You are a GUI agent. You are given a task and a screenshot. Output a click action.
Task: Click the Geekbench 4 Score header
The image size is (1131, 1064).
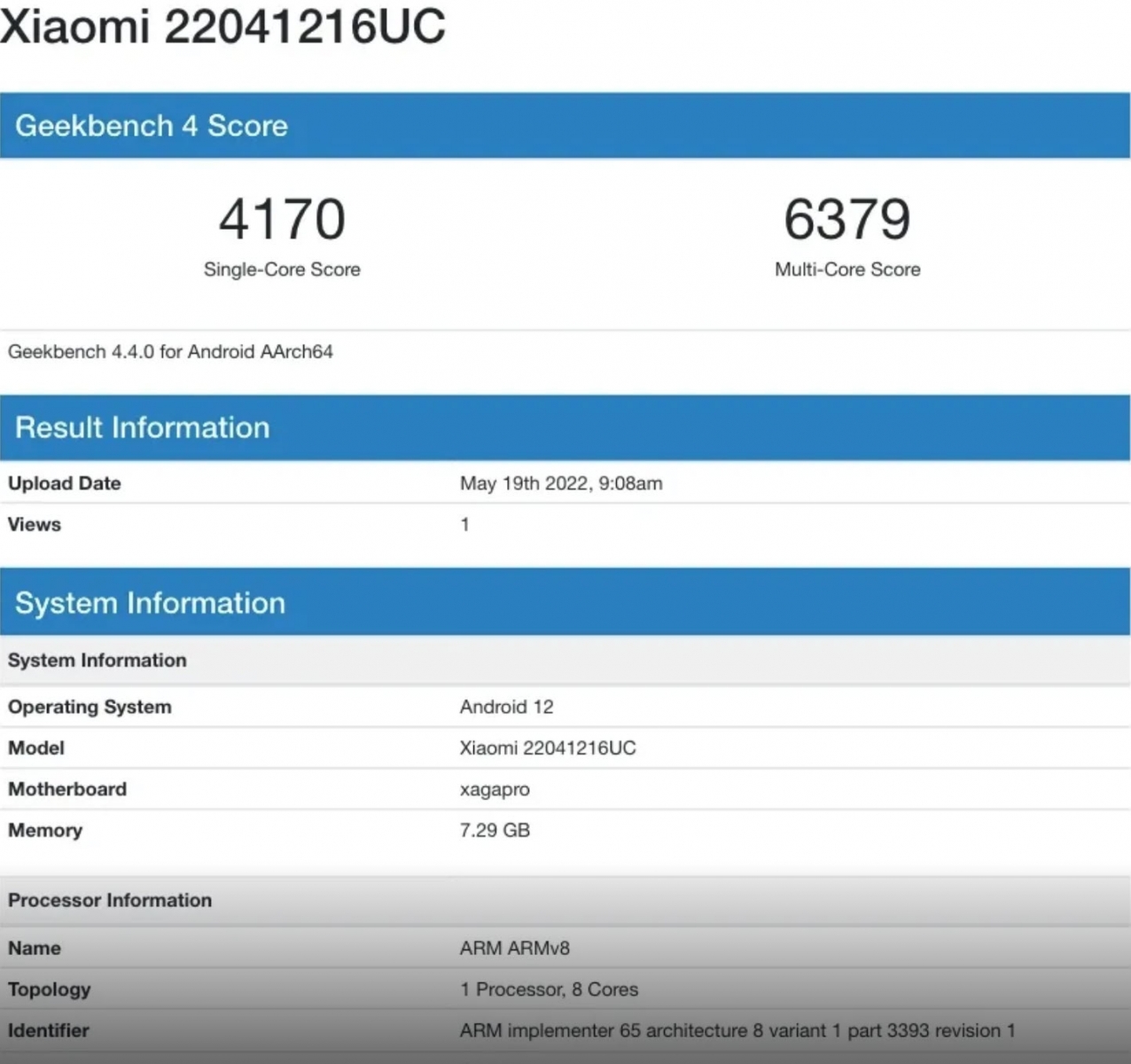[152, 126]
